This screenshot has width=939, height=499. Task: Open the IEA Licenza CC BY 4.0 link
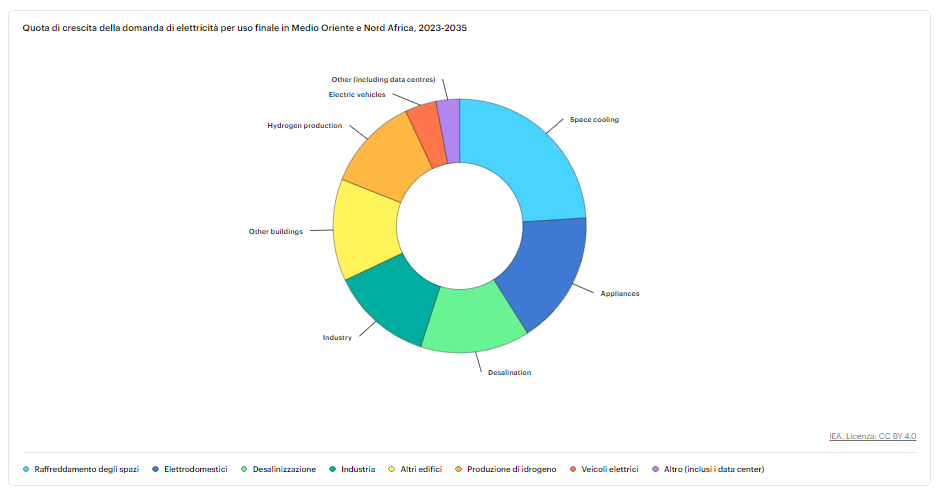[872, 436]
